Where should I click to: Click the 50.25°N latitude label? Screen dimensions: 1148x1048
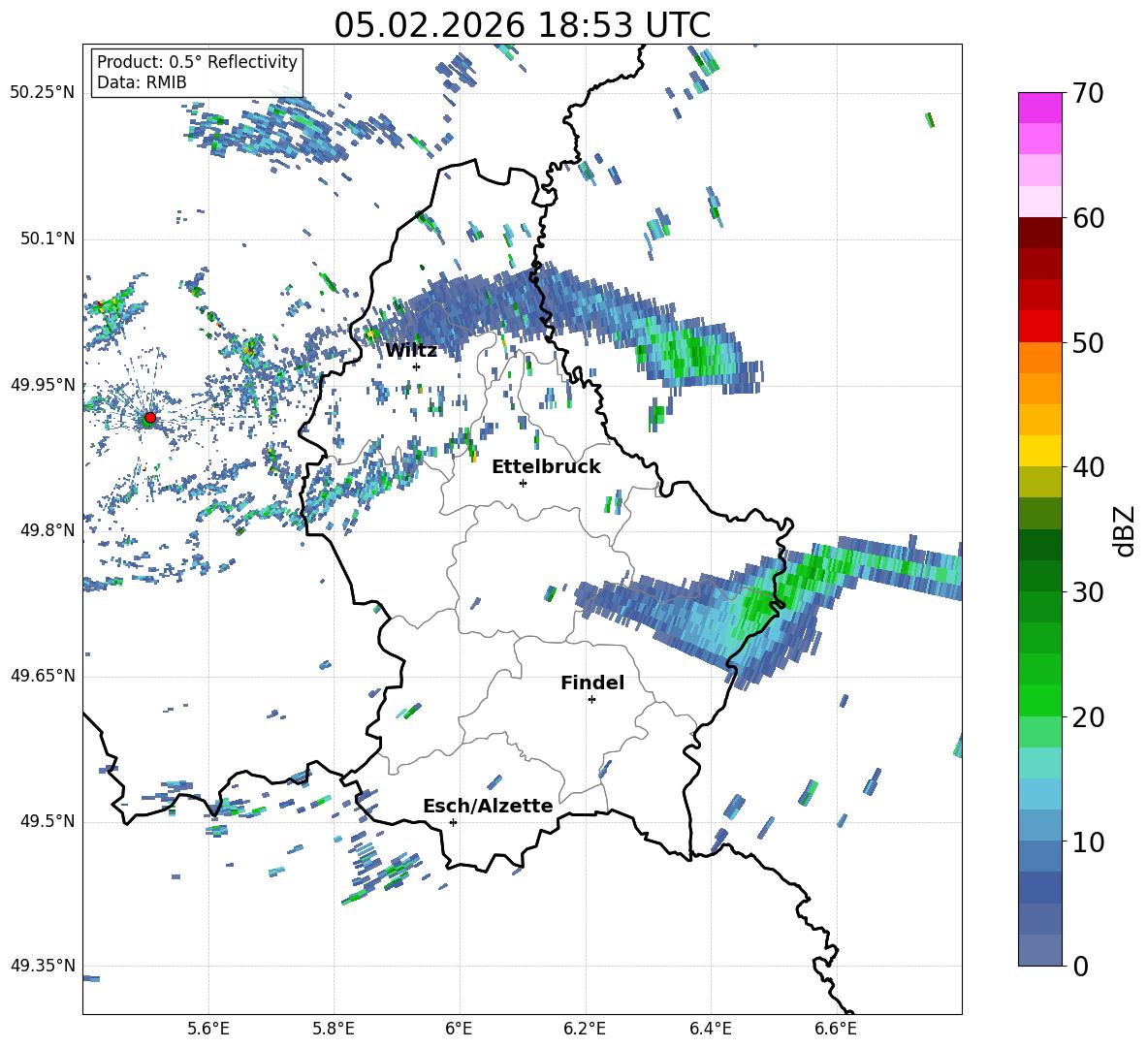[43, 93]
